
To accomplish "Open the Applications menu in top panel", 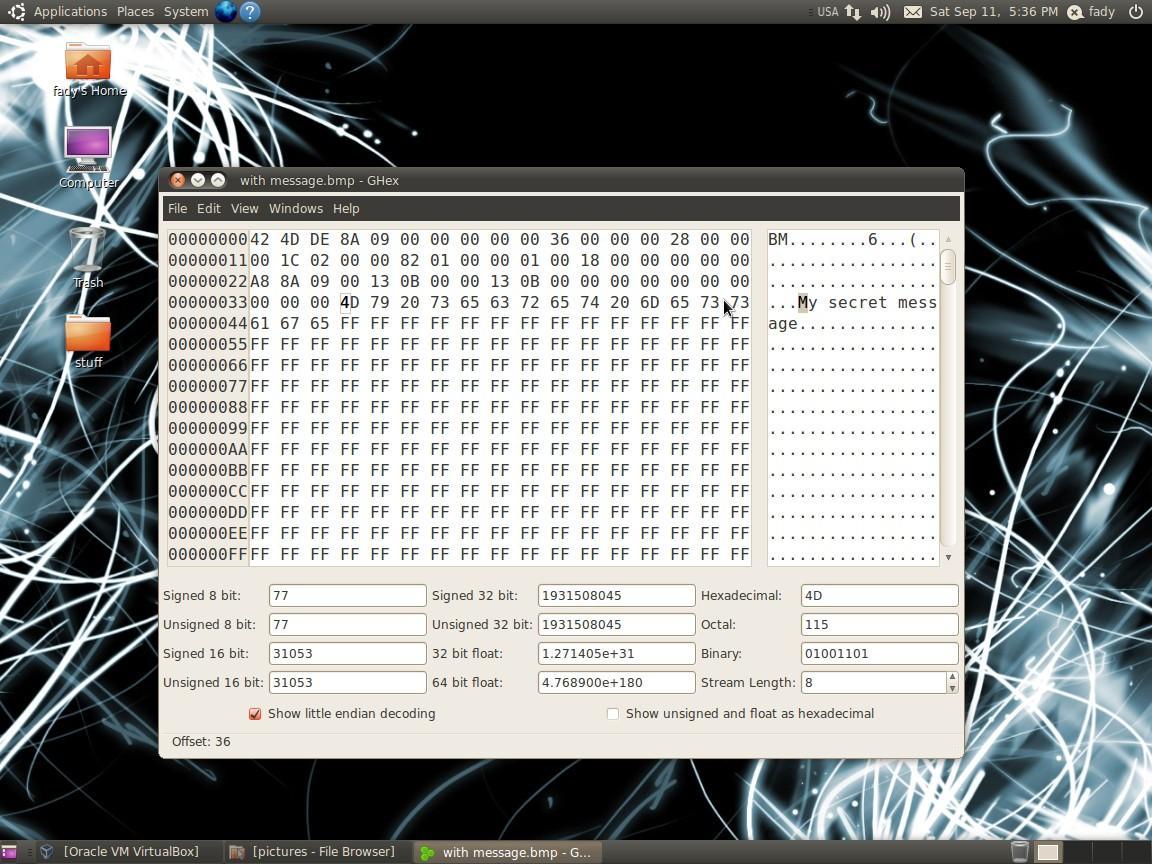I will point(70,12).
